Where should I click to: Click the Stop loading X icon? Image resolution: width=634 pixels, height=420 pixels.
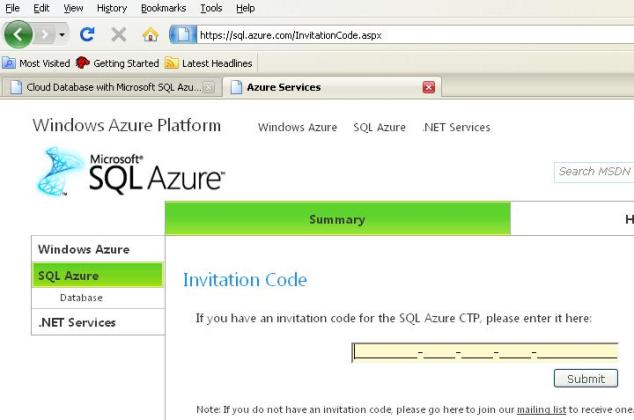[118, 35]
